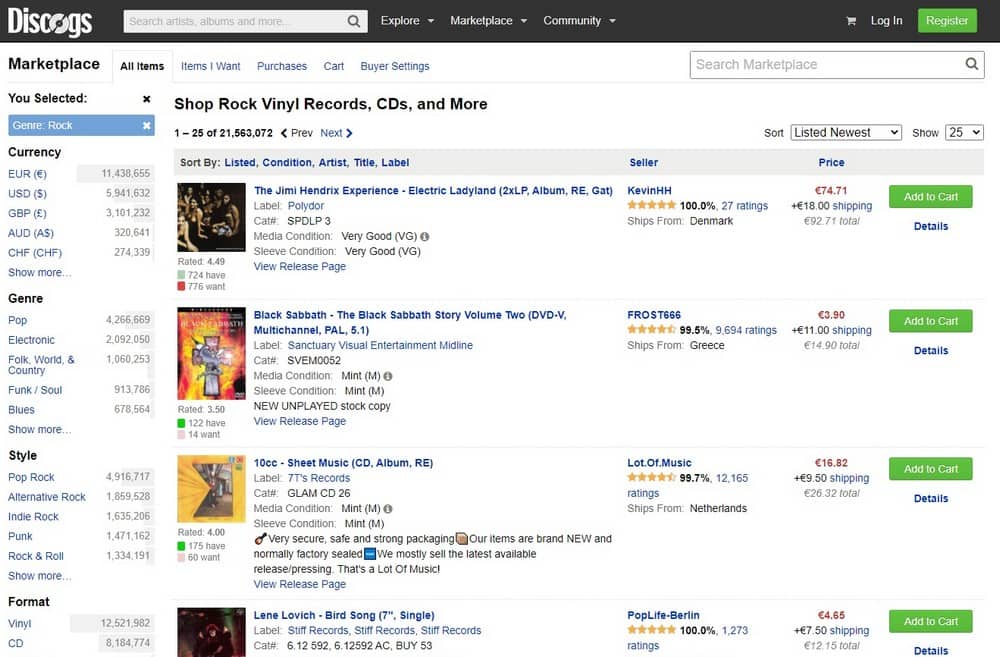View Details for Electric Ladyland listing

click(x=930, y=226)
